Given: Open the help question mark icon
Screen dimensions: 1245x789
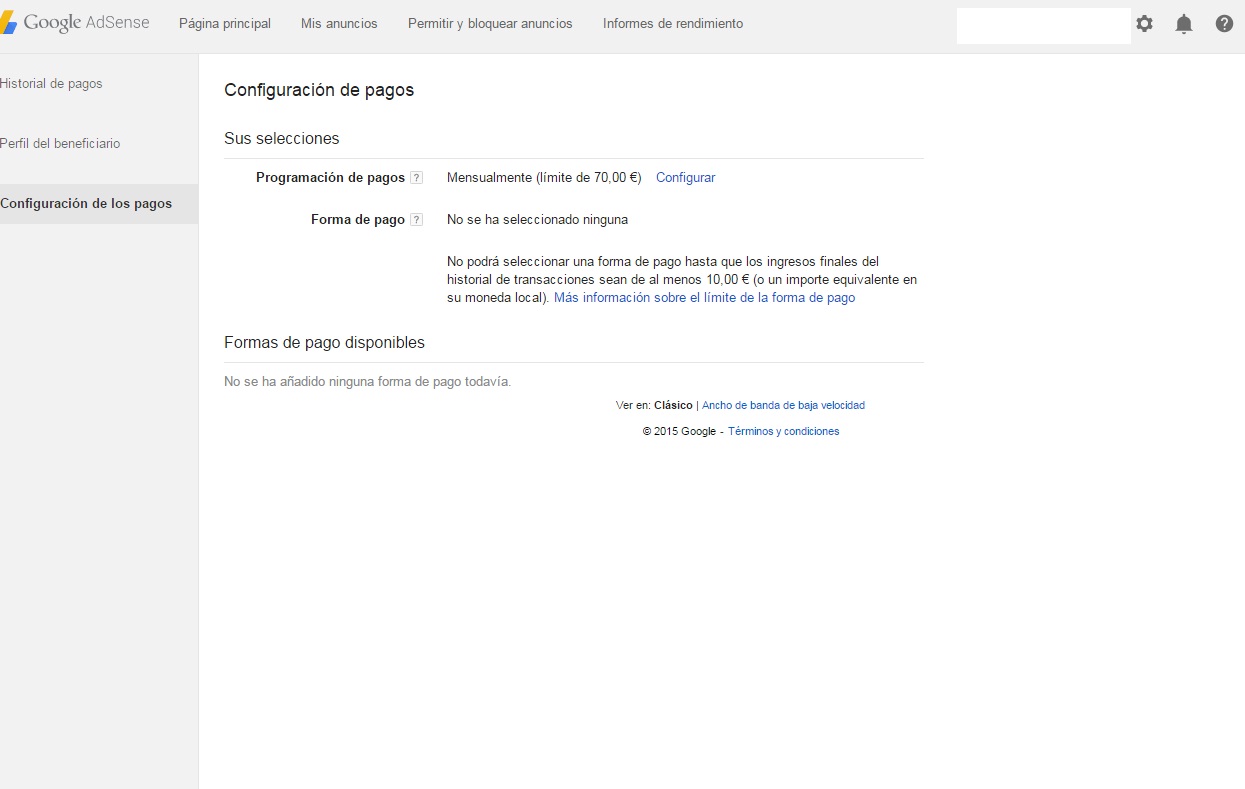Looking at the screenshot, I should 1224,24.
